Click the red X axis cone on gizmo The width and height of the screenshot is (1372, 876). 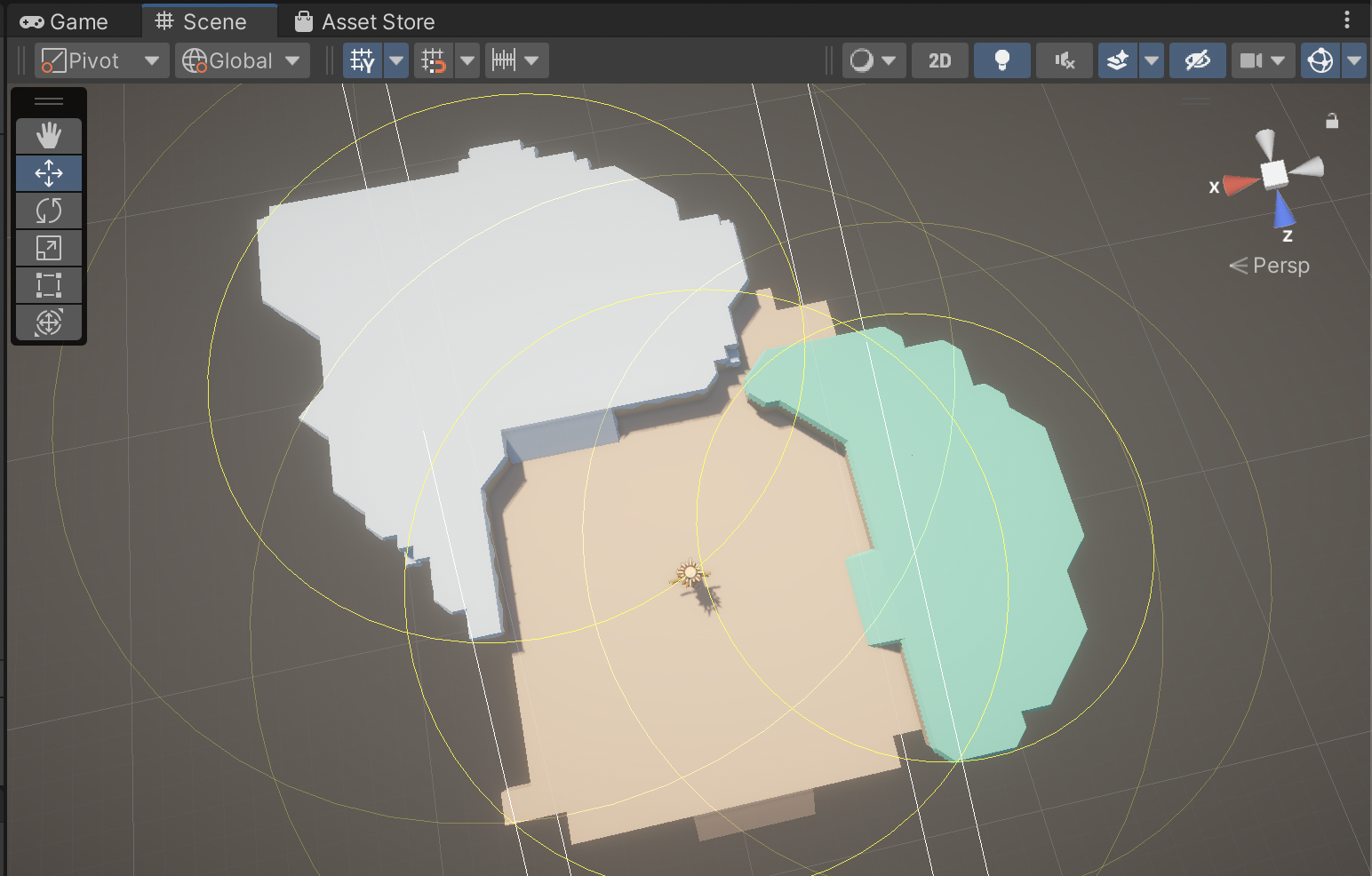tap(1241, 185)
